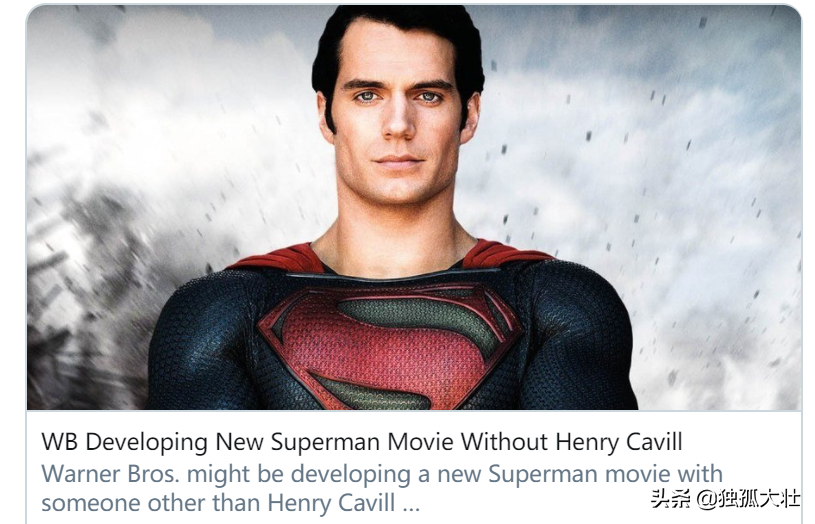Click the "头条" logo text in watermark
The image size is (815, 524).
(x=671, y=500)
